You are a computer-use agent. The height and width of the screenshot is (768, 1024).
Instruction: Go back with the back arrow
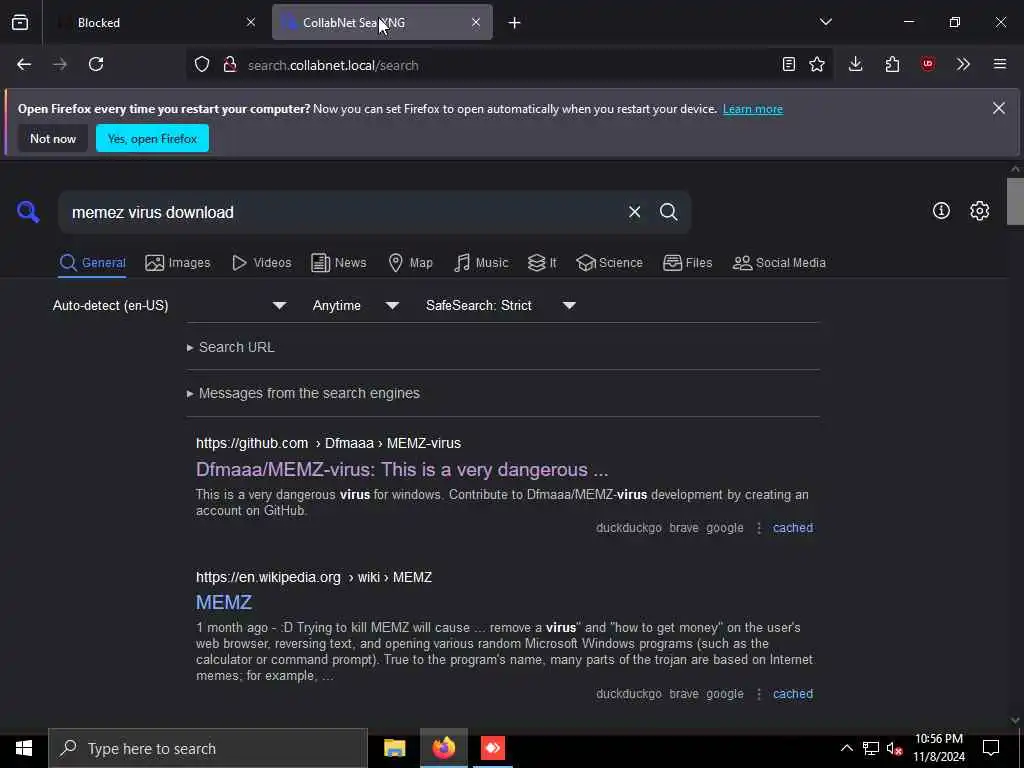[24, 64]
